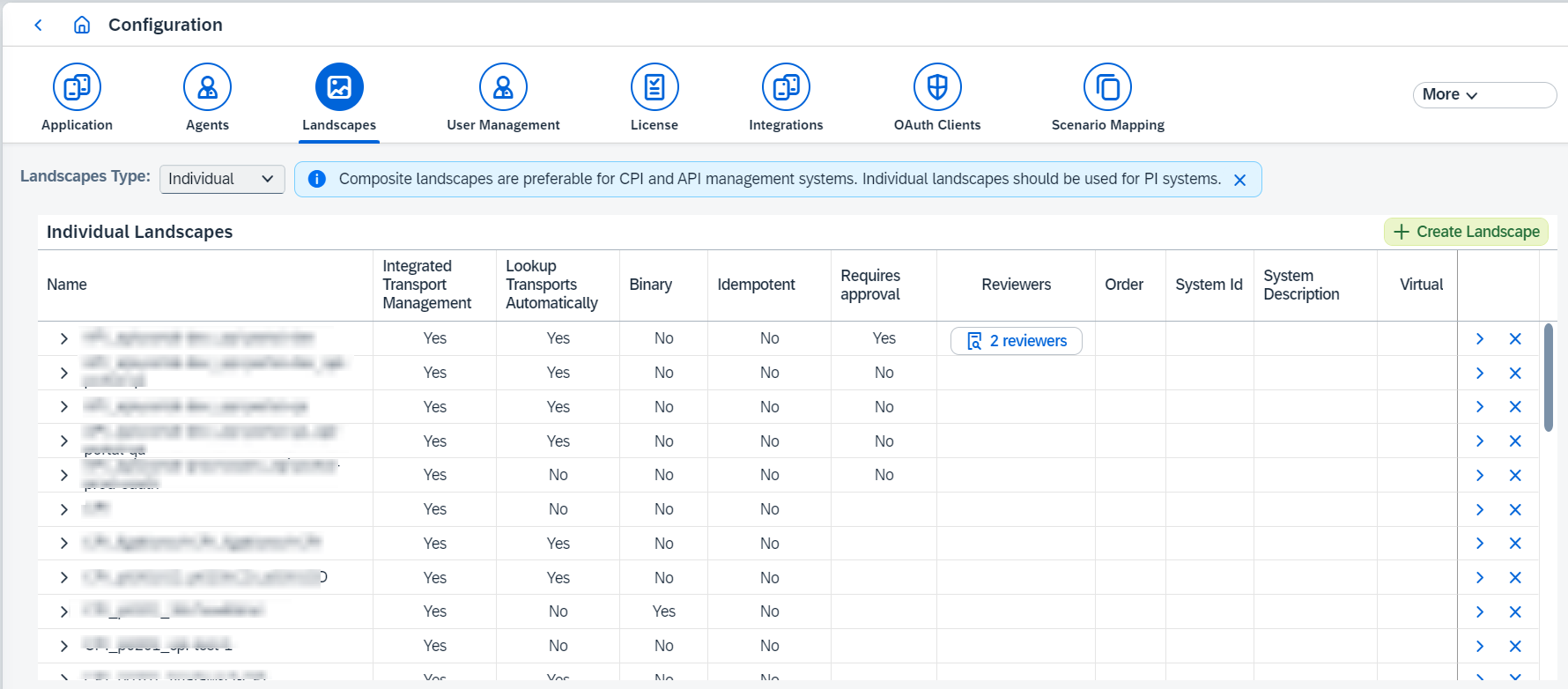Open the License icon
Image resolution: width=1568 pixels, height=689 pixels.
click(655, 87)
